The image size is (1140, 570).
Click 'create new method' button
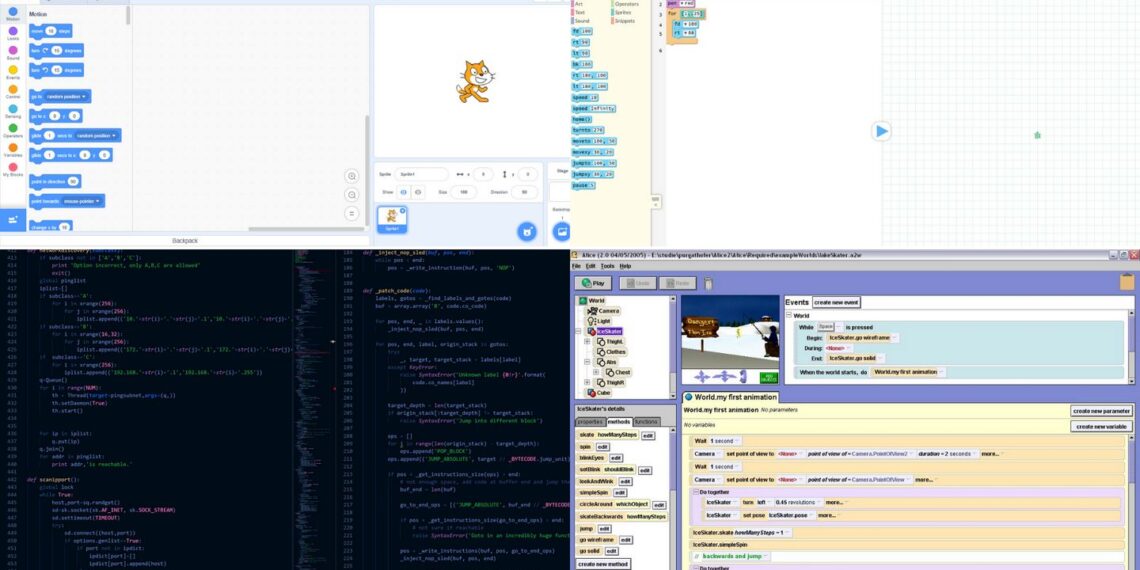point(603,564)
